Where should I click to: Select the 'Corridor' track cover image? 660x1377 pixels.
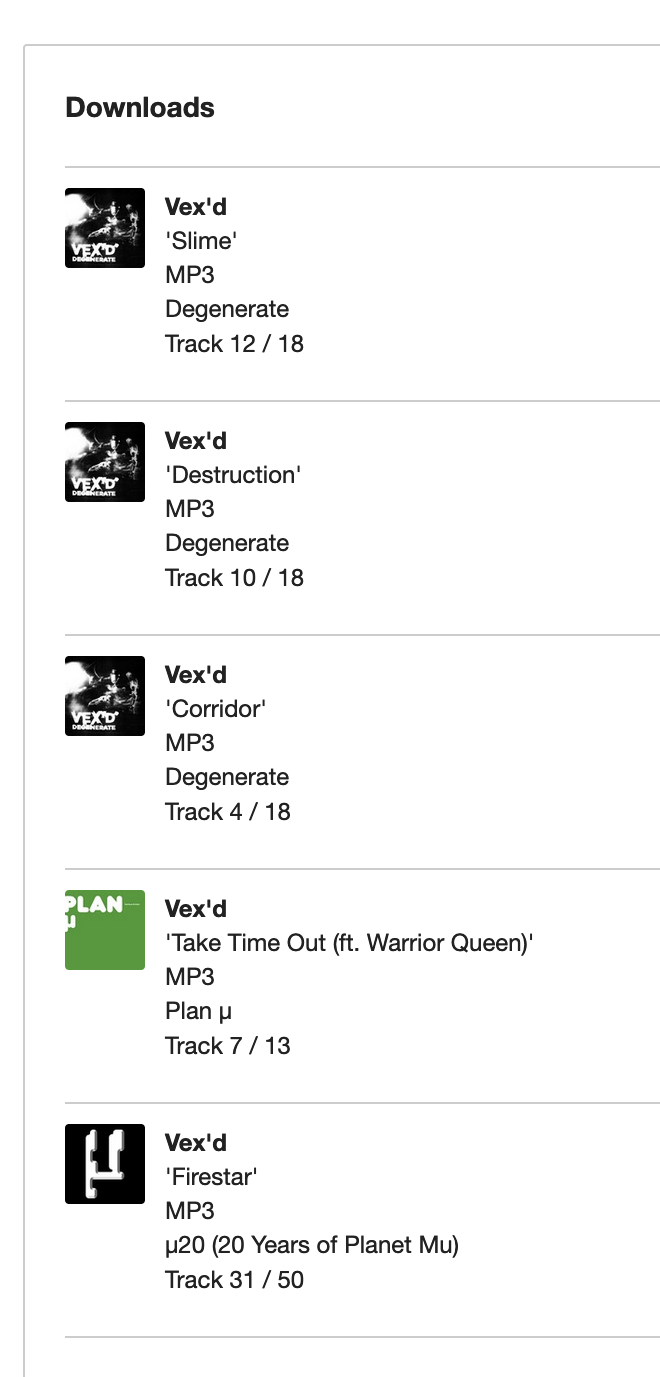click(x=105, y=696)
